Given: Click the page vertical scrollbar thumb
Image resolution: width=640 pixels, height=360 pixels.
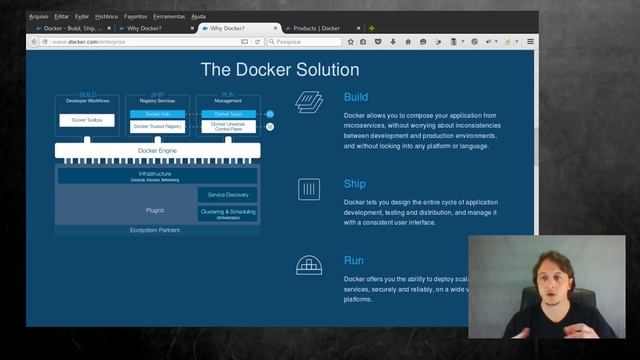Looking at the screenshot, I should 536,147.
